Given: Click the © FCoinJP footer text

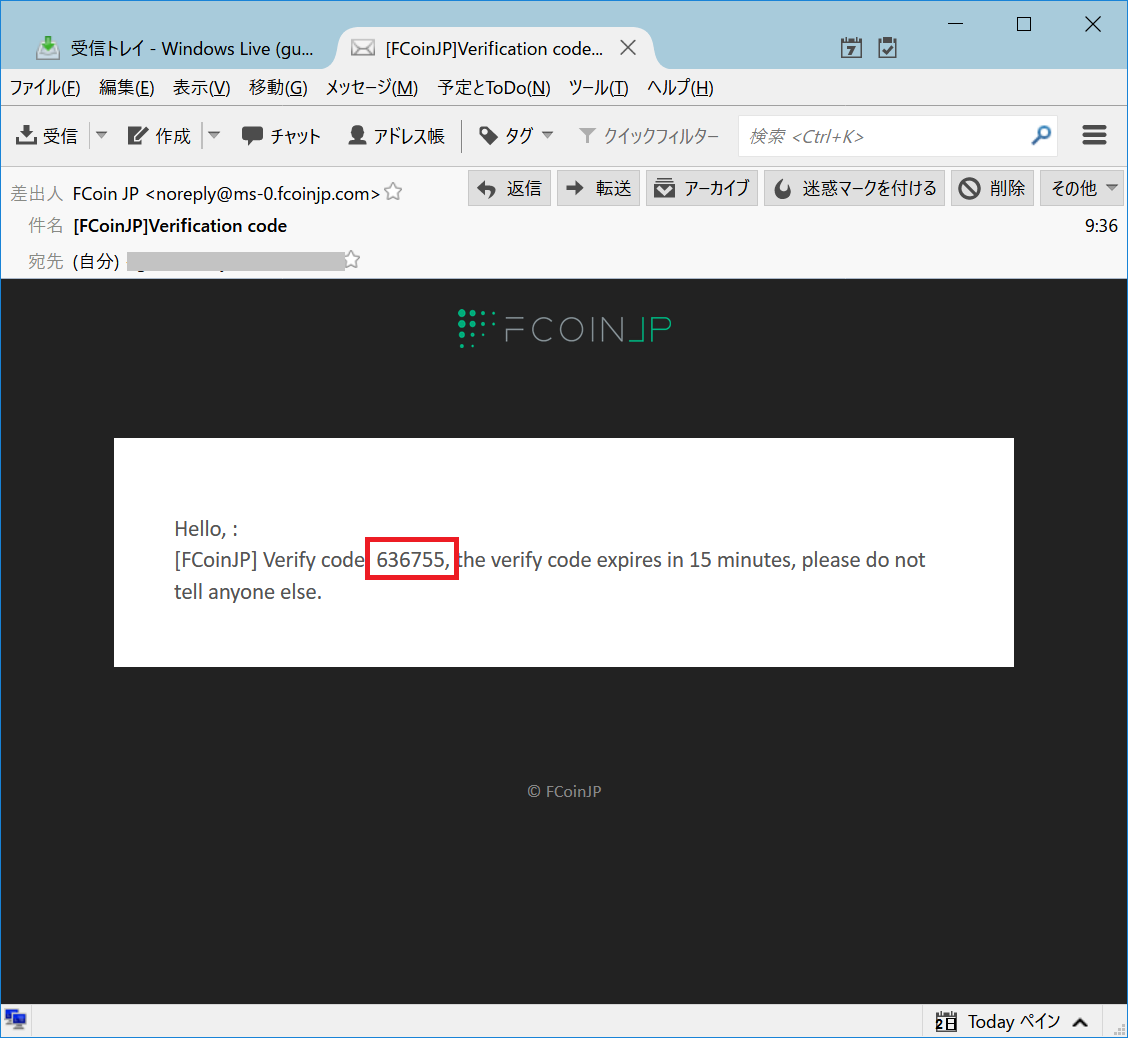Looking at the screenshot, I should [564, 791].
